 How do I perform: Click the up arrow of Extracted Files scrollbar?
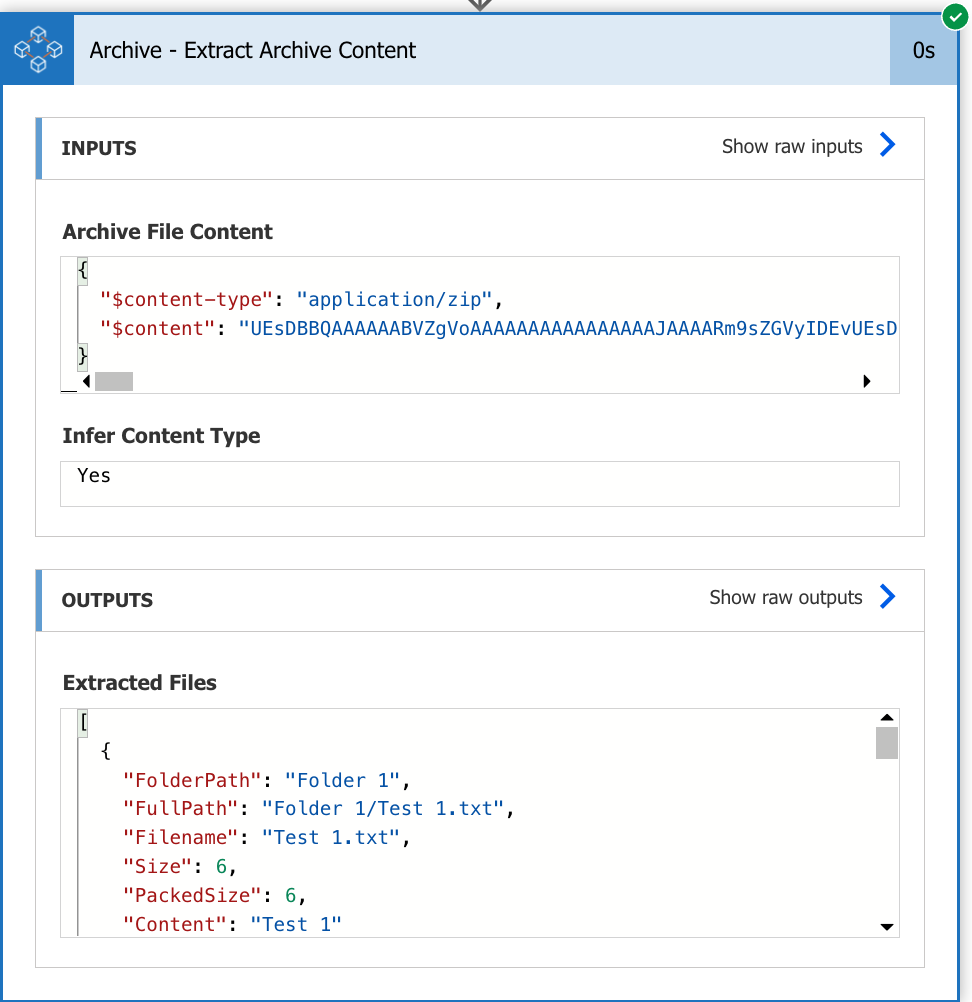[887, 717]
